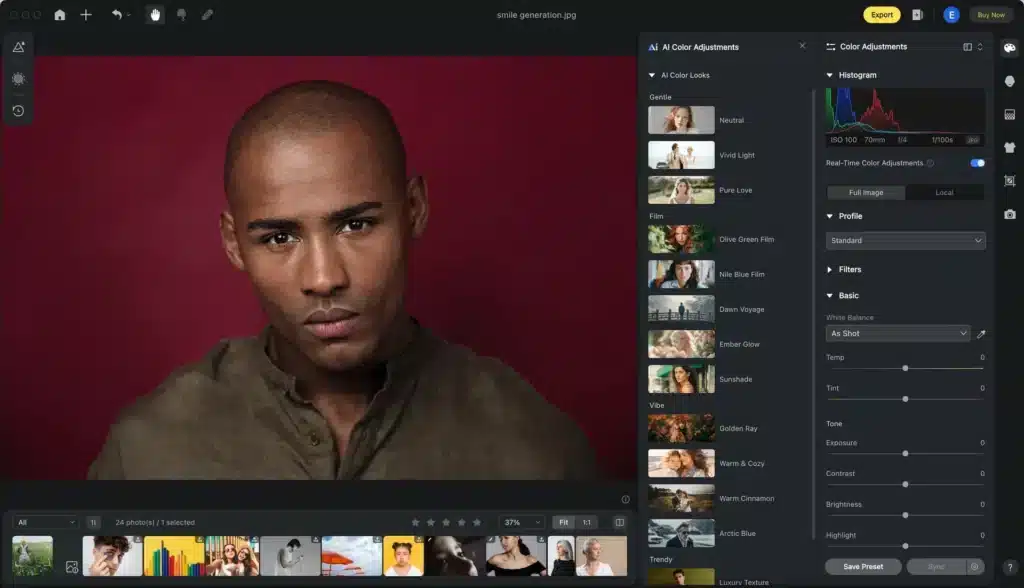
Task: Click the Undo arrow icon
Action: [116, 14]
